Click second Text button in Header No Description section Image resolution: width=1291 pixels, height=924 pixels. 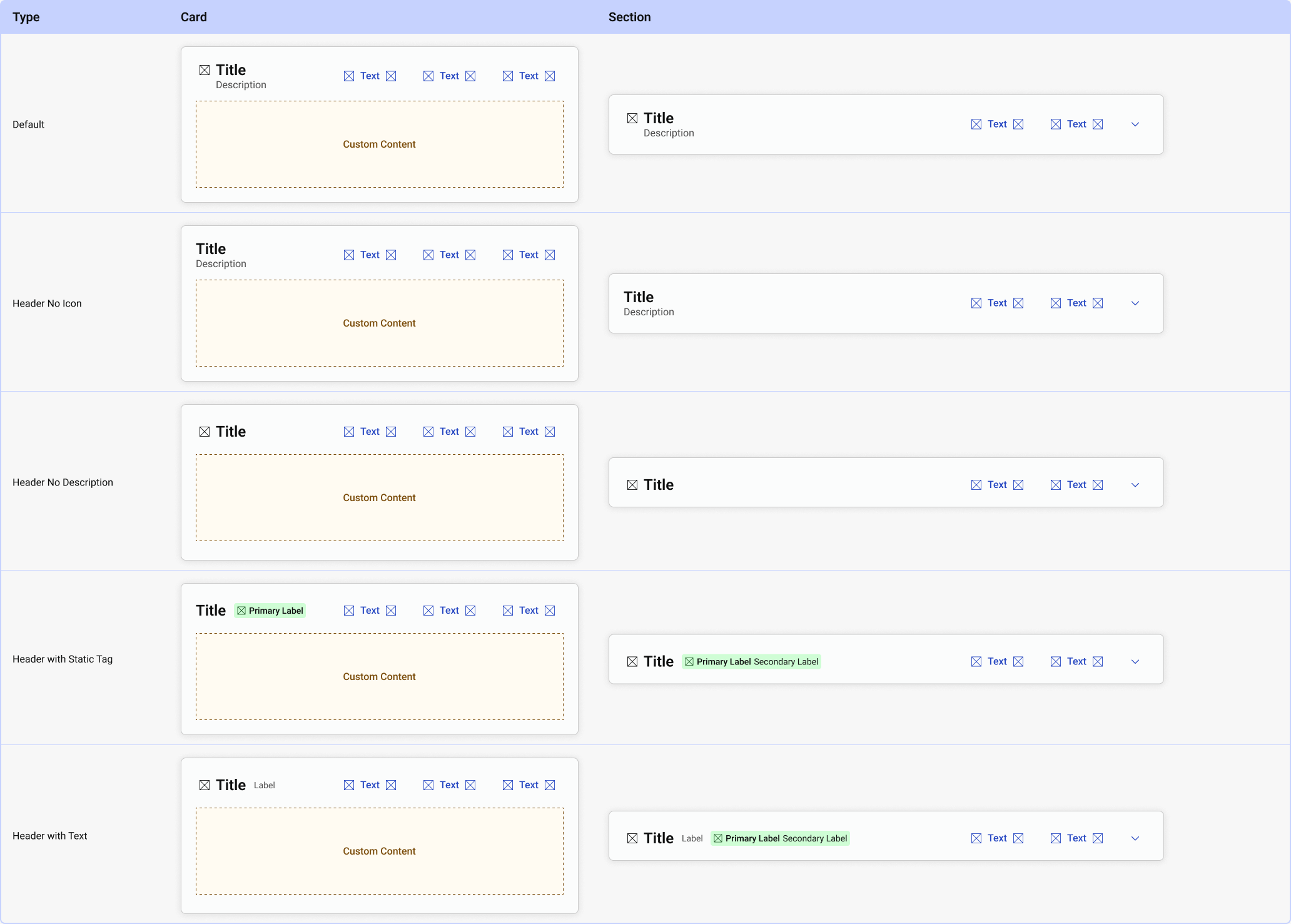pyautogui.click(x=1076, y=485)
